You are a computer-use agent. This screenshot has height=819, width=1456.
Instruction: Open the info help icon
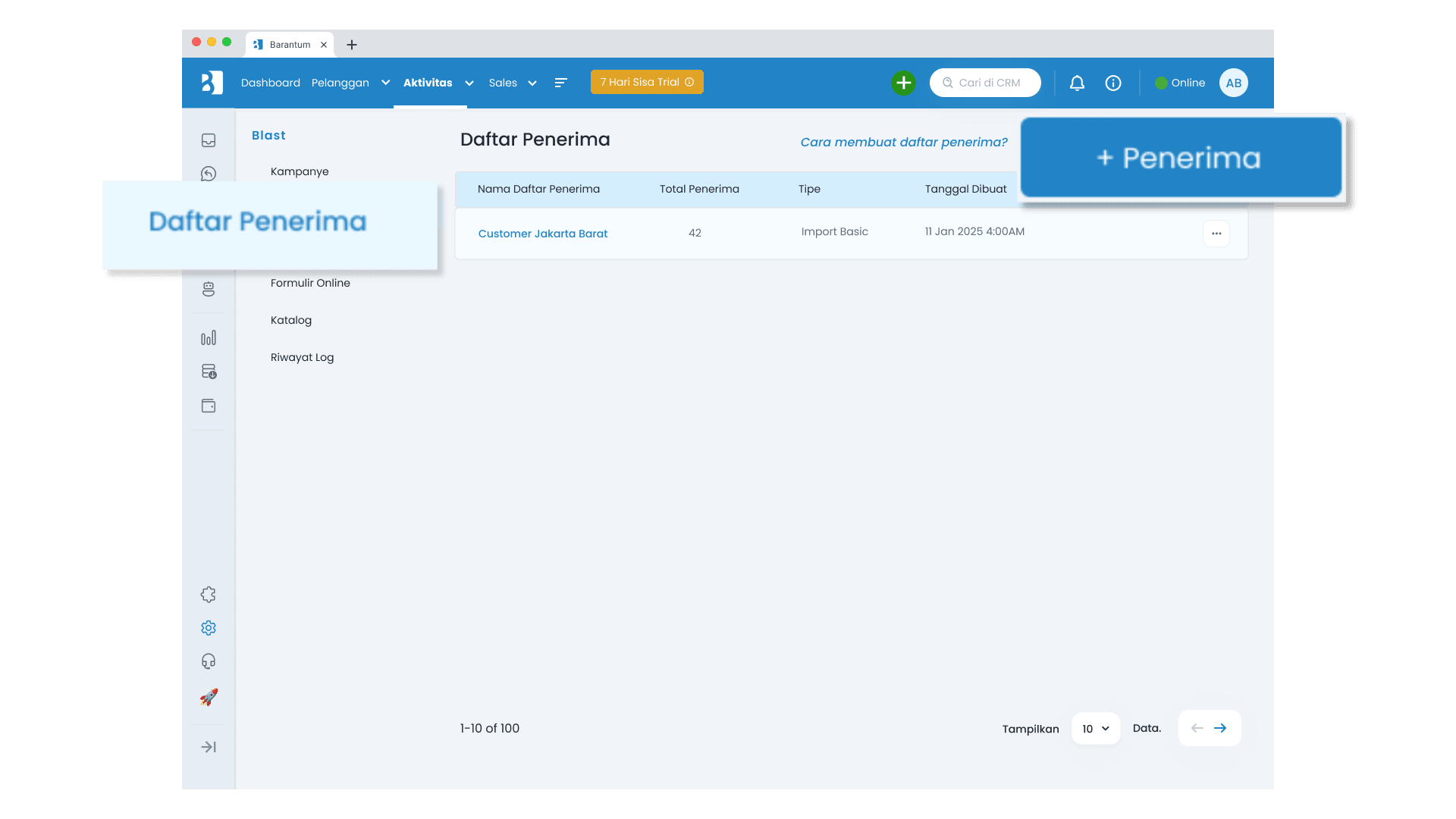[1112, 83]
